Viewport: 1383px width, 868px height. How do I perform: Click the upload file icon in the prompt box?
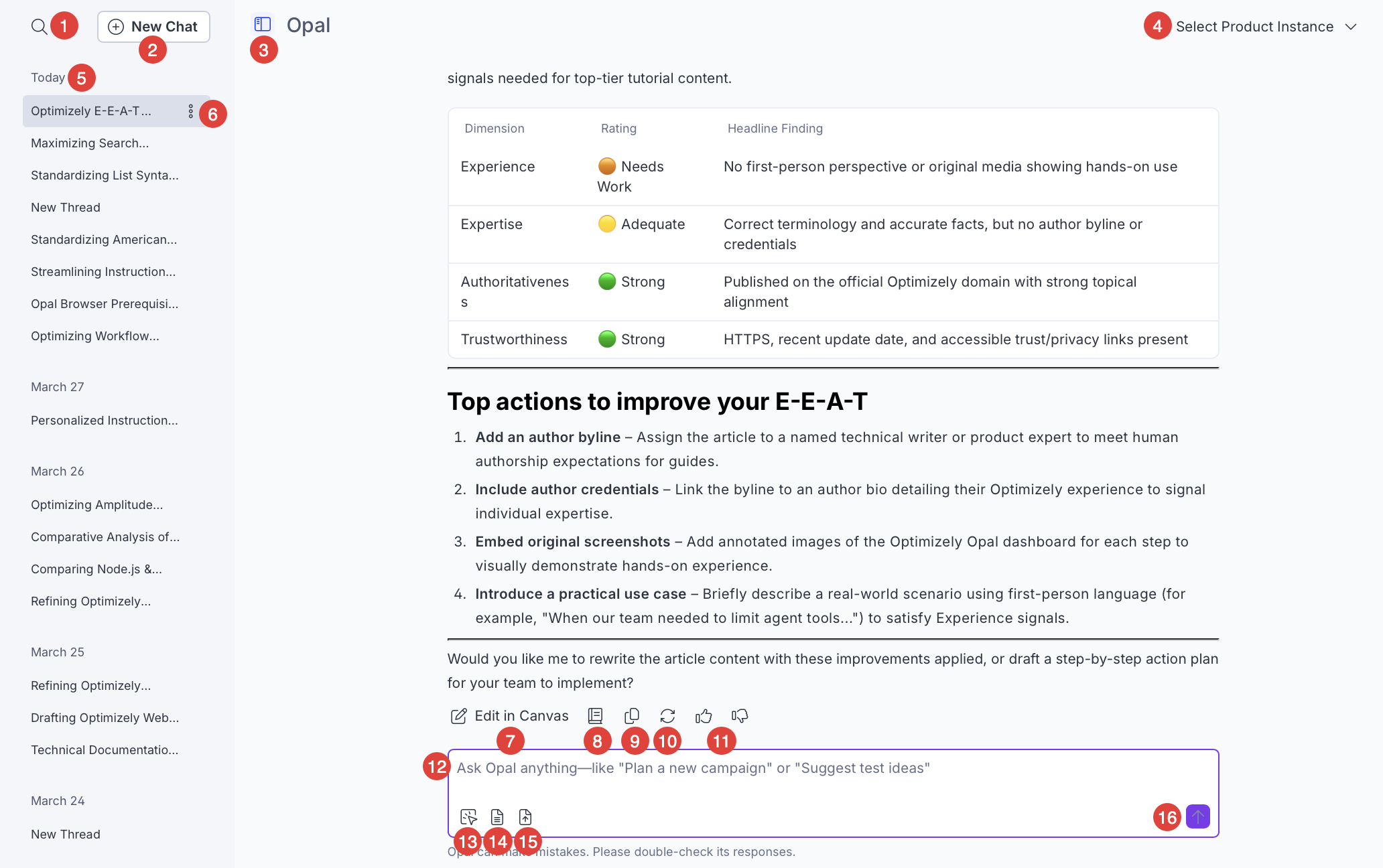pyautogui.click(x=525, y=817)
